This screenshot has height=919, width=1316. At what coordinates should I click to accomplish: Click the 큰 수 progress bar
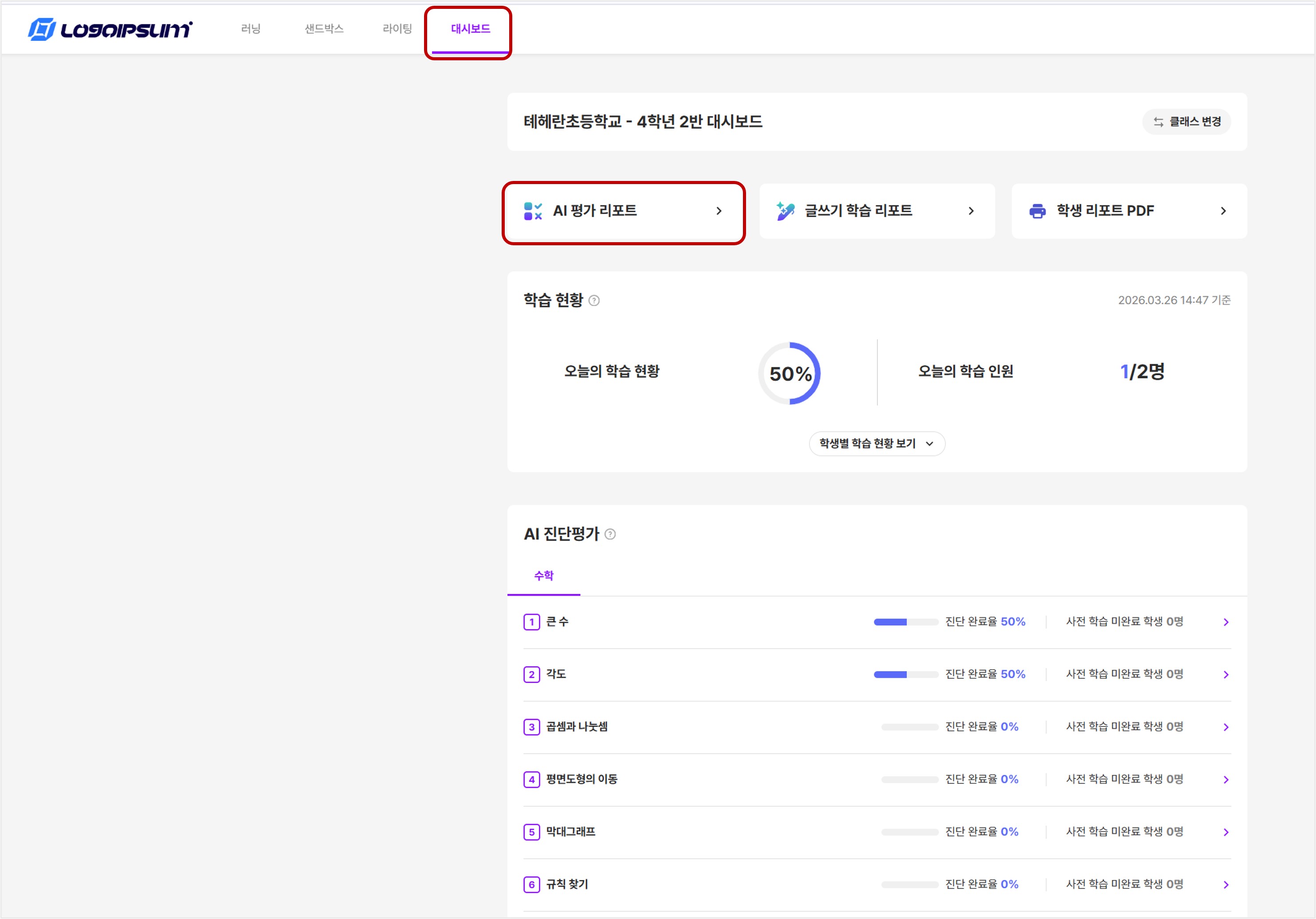(906, 622)
